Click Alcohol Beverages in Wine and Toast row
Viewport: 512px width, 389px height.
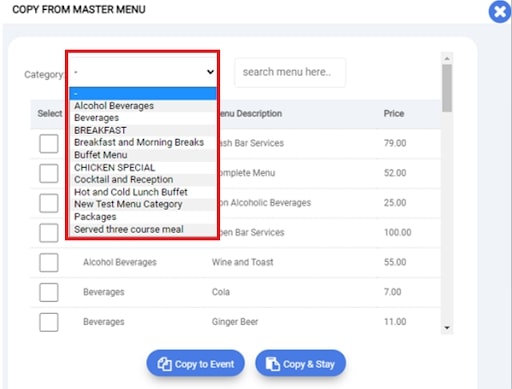[120, 262]
